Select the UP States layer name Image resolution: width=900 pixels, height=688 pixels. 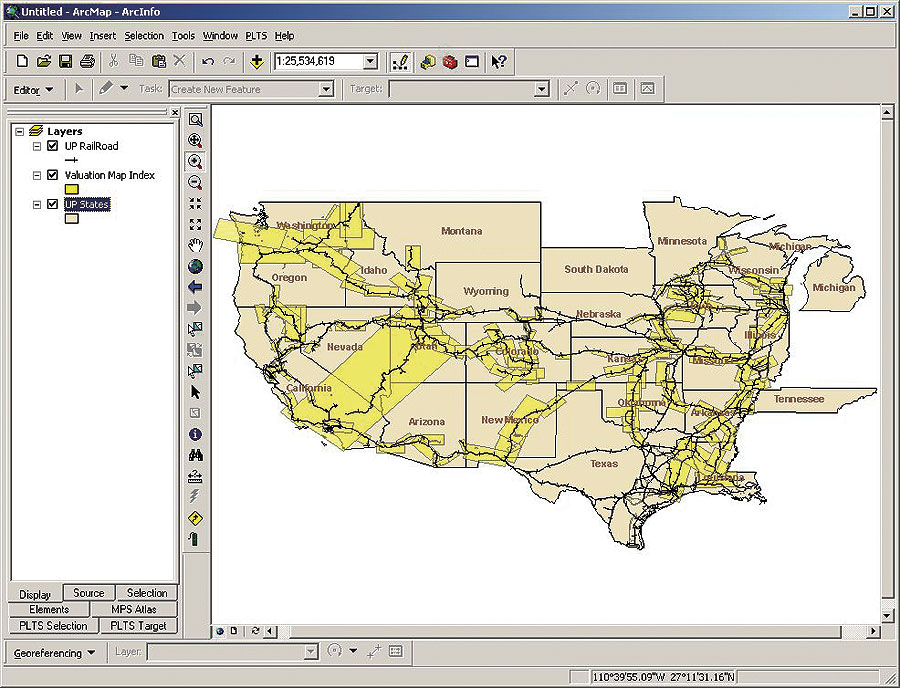point(87,204)
